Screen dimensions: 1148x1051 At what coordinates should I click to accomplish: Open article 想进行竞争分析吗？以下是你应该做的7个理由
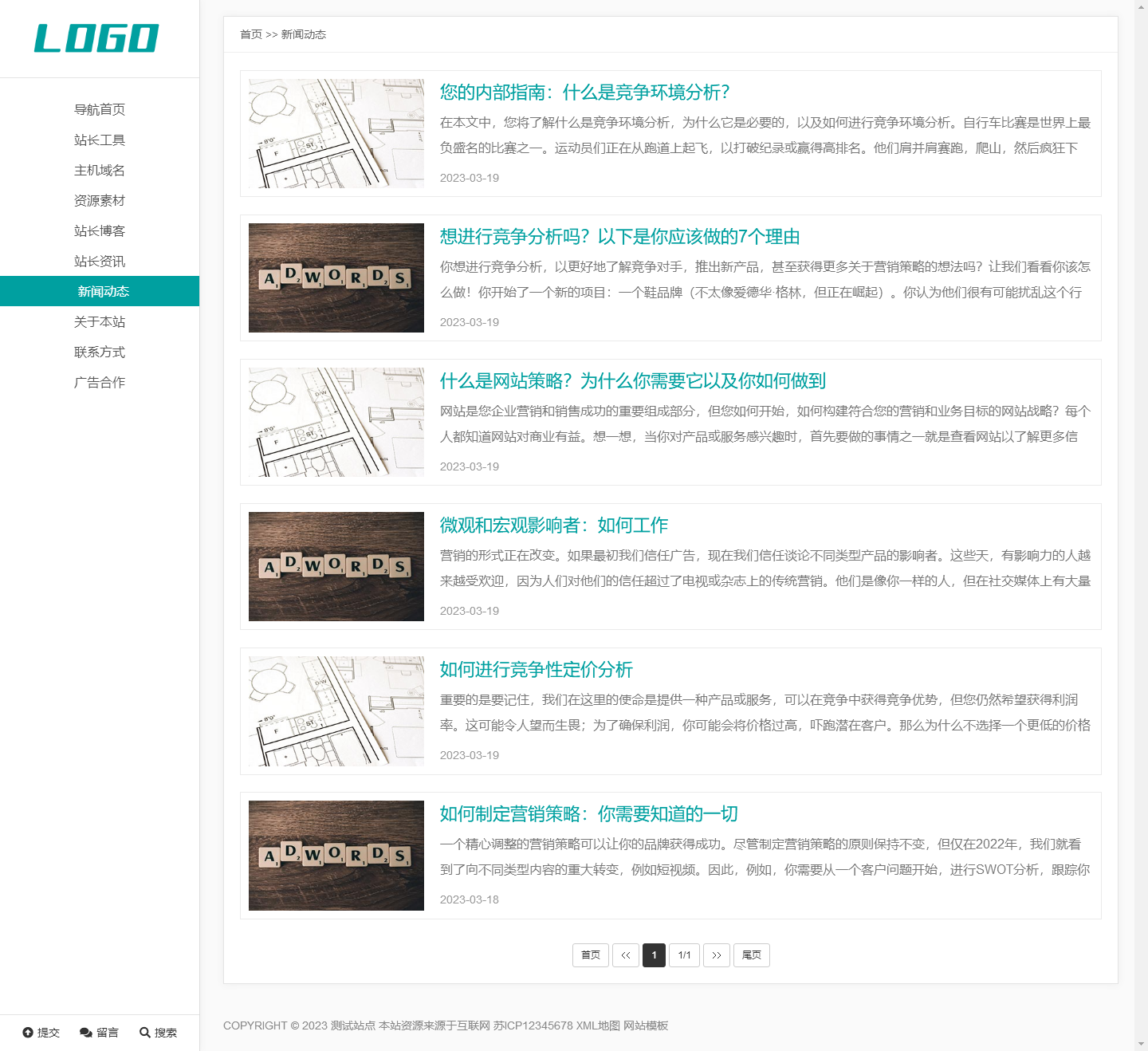click(619, 237)
